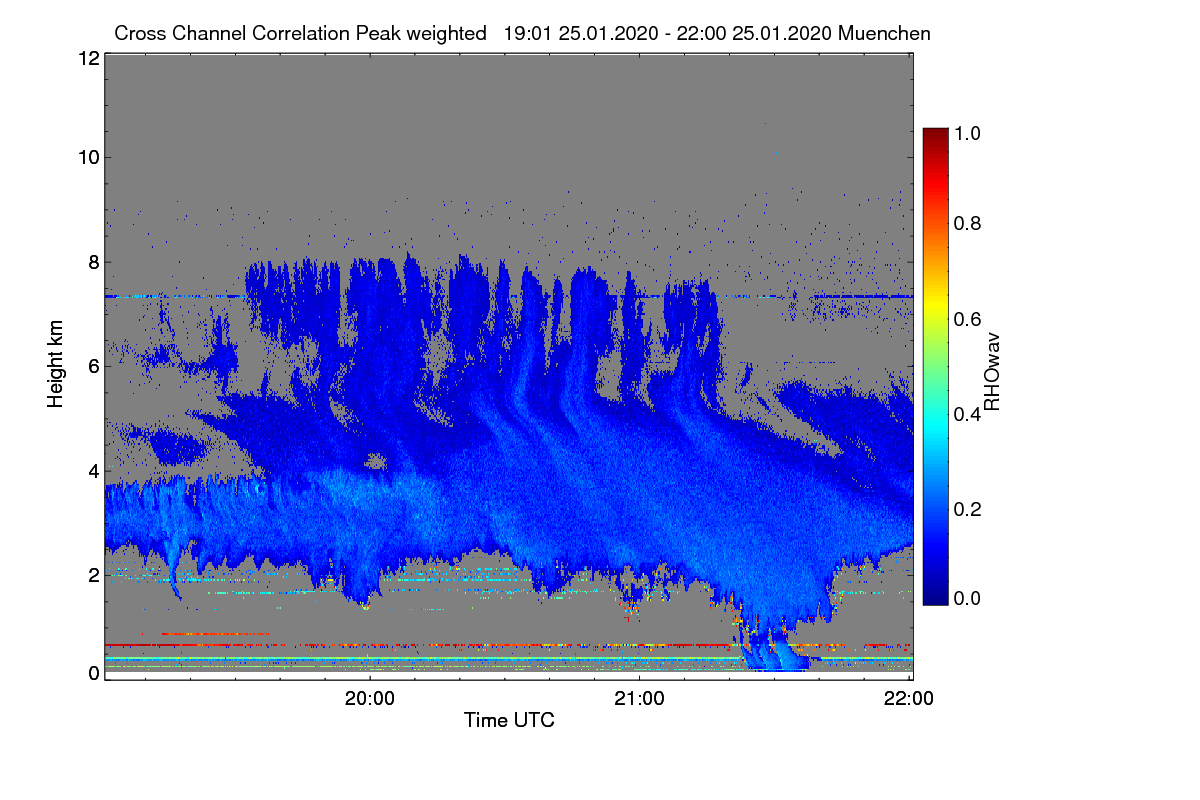
Task: Click the '0' height axis tick label
Action: coord(94,674)
